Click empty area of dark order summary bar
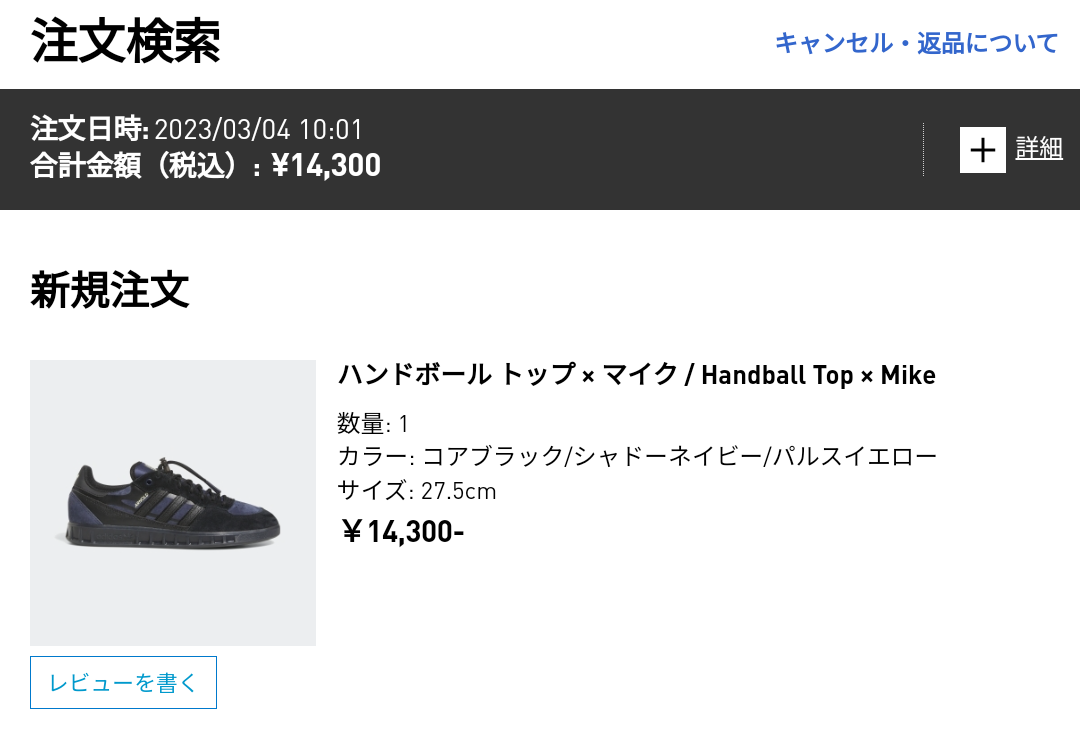This screenshot has height=748, width=1080. (x=650, y=150)
